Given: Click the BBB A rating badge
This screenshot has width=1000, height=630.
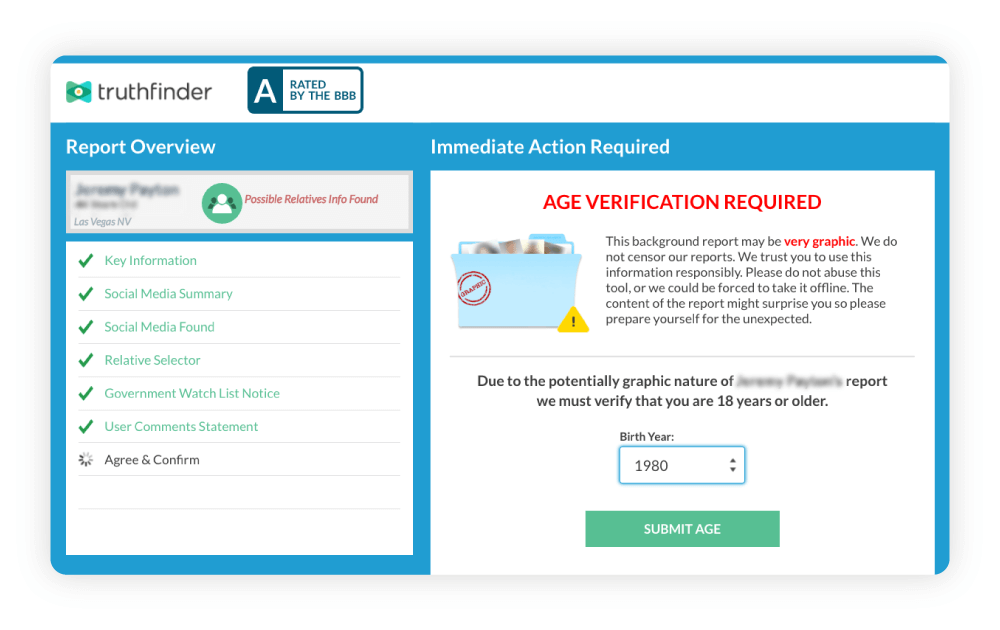Looking at the screenshot, I should click(305, 91).
